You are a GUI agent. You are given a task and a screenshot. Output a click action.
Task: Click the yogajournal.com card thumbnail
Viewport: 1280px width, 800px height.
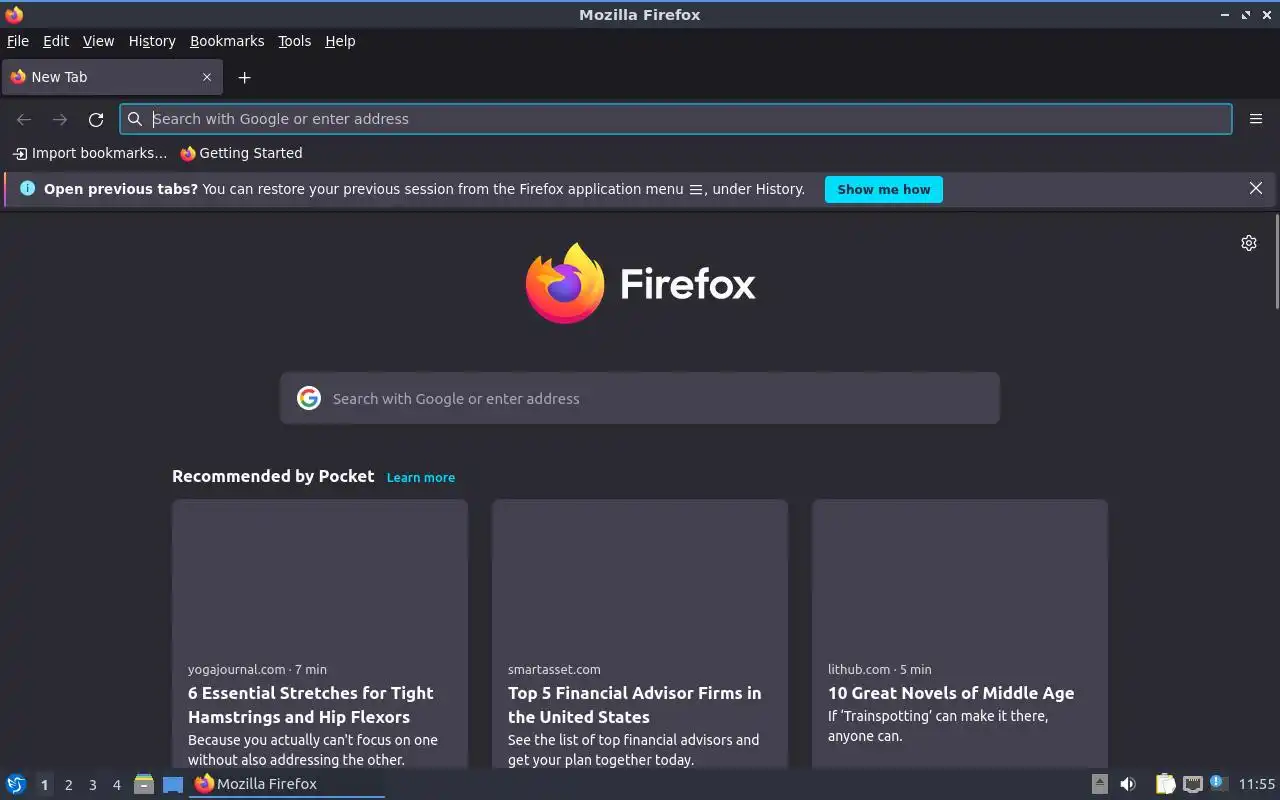(320, 573)
